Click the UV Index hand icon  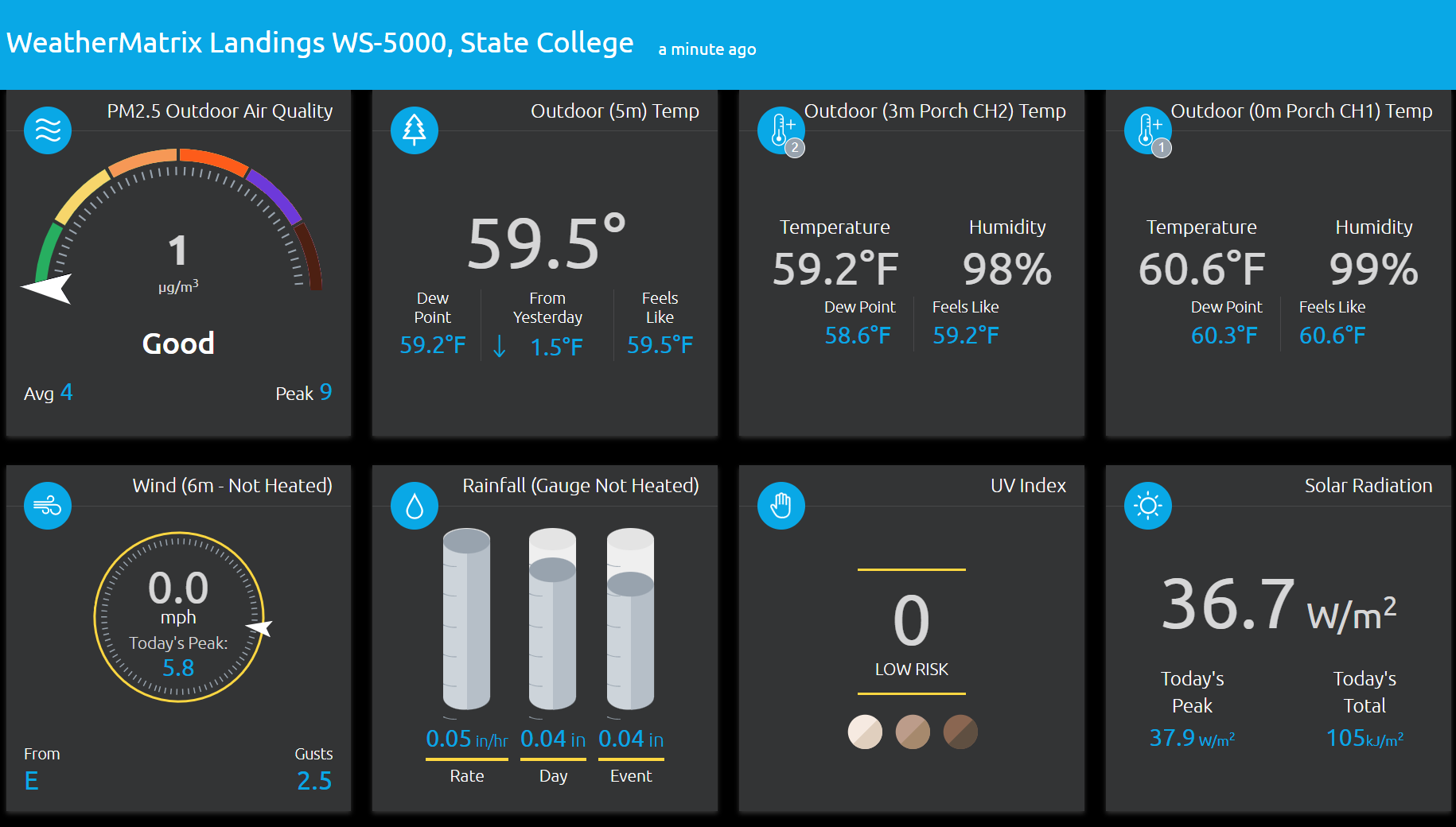coord(781,506)
